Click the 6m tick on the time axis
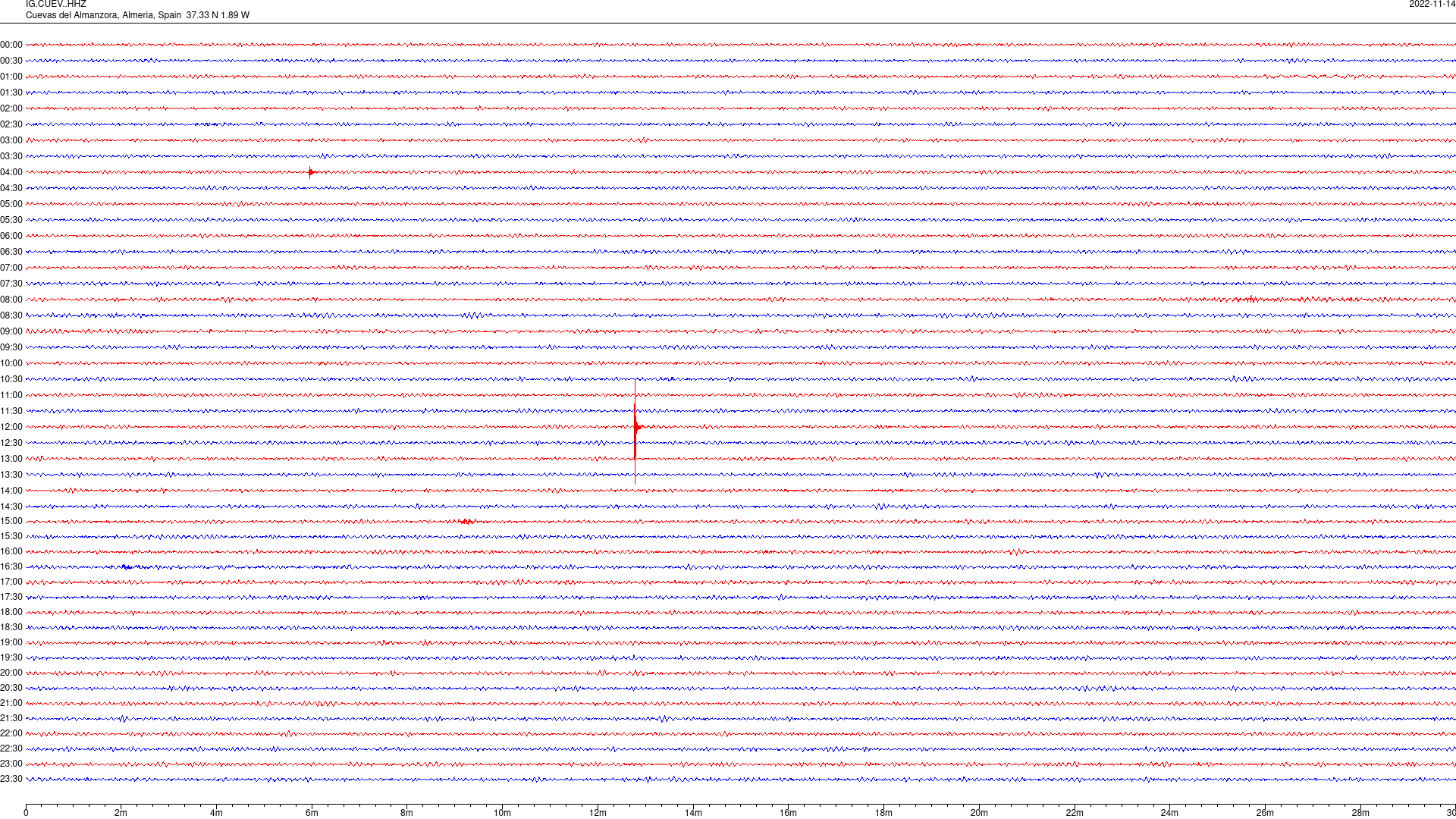Viewport: 1456px width, 819px height. coord(312,813)
